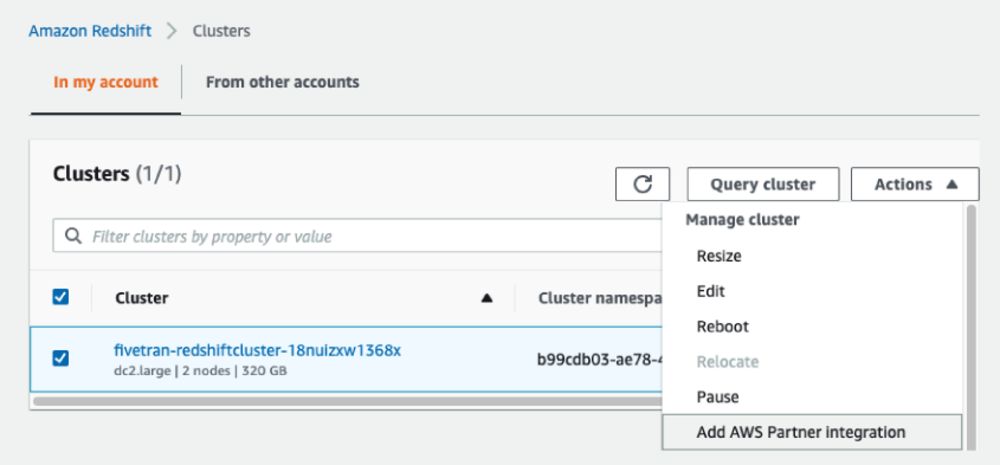This screenshot has width=1000, height=465.
Task: Click the Clusters breadcrumb text
Action: (x=221, y=31)
